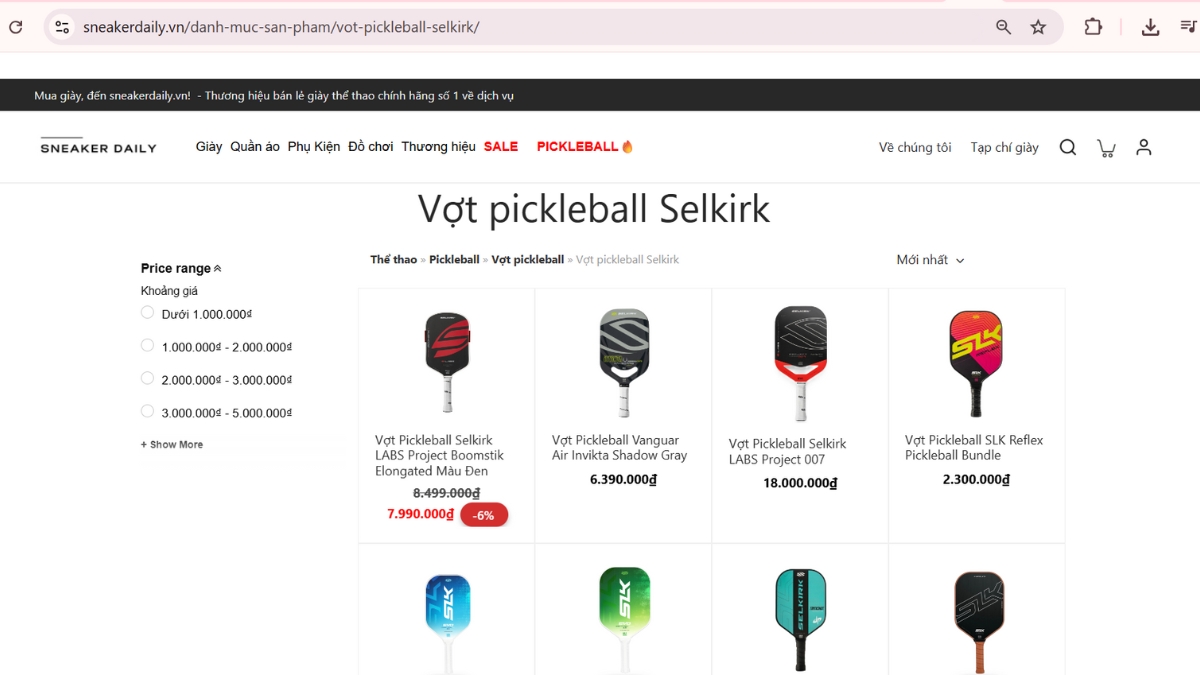
Task: Open site information icon in address bar
Action: (62, 27)
